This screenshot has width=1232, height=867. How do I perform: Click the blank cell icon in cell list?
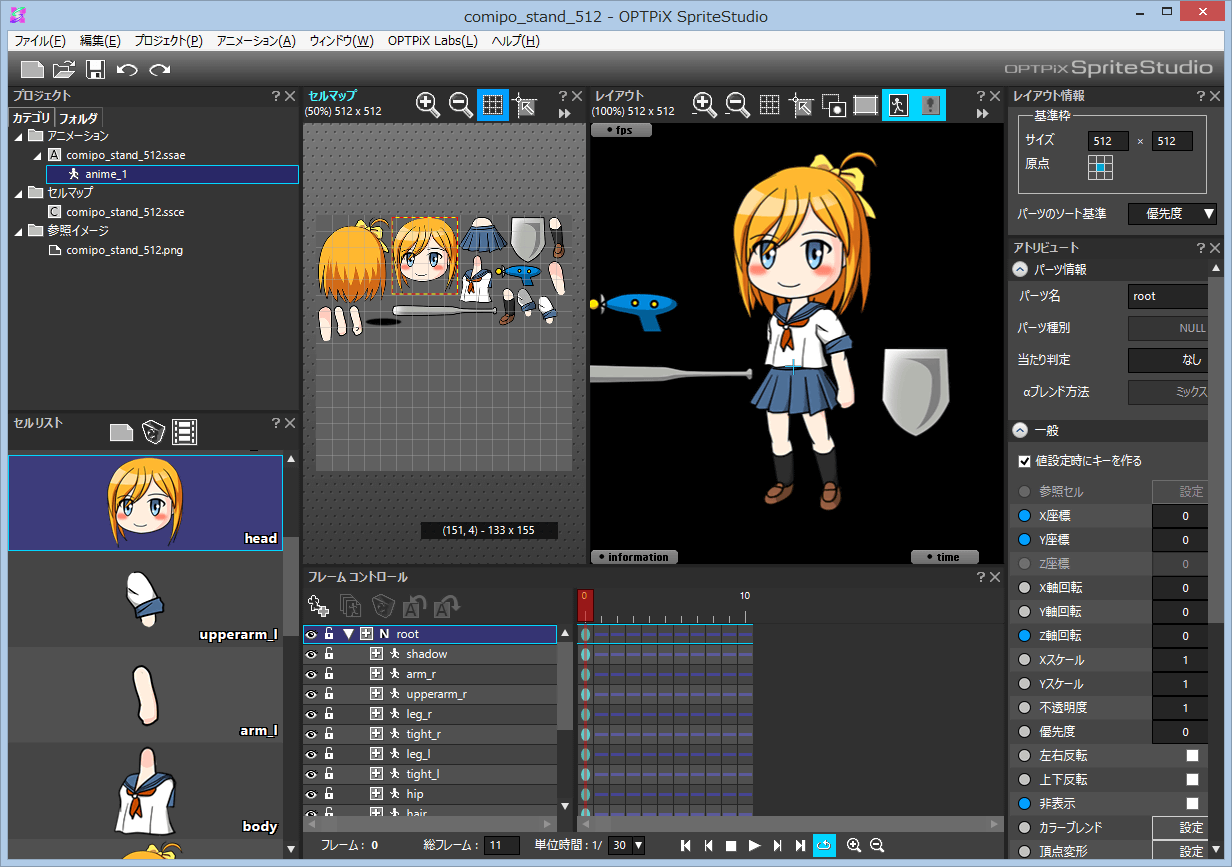click(121, 432)
